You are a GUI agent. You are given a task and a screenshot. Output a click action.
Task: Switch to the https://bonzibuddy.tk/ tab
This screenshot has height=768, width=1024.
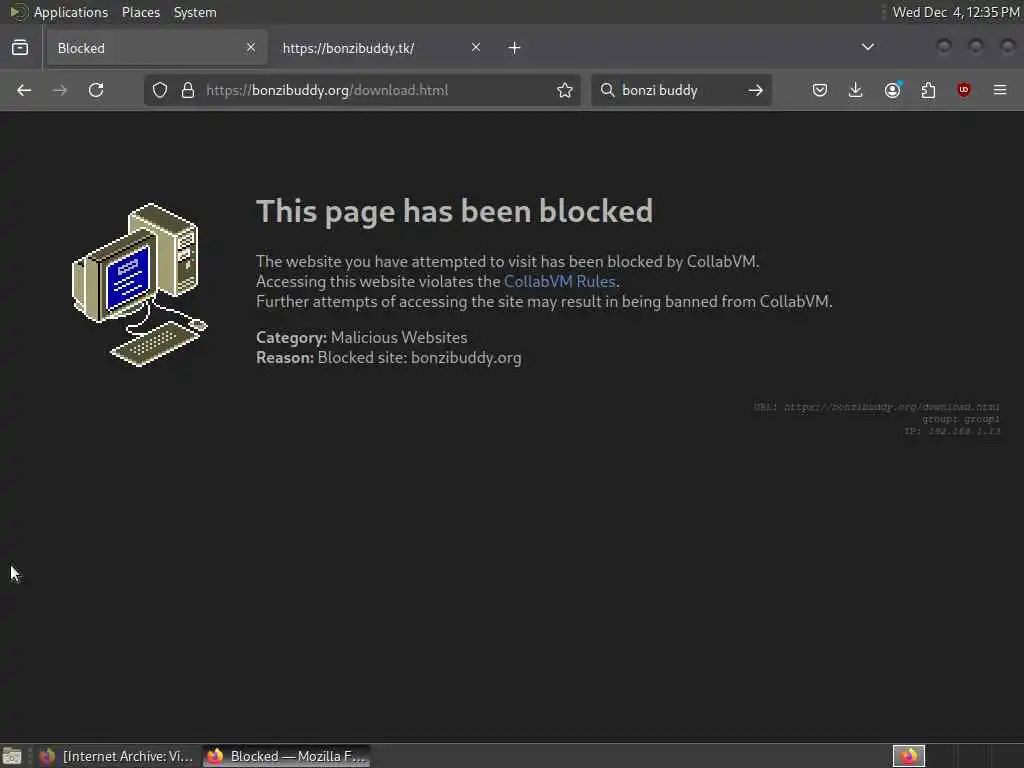[x=381, y=48]
